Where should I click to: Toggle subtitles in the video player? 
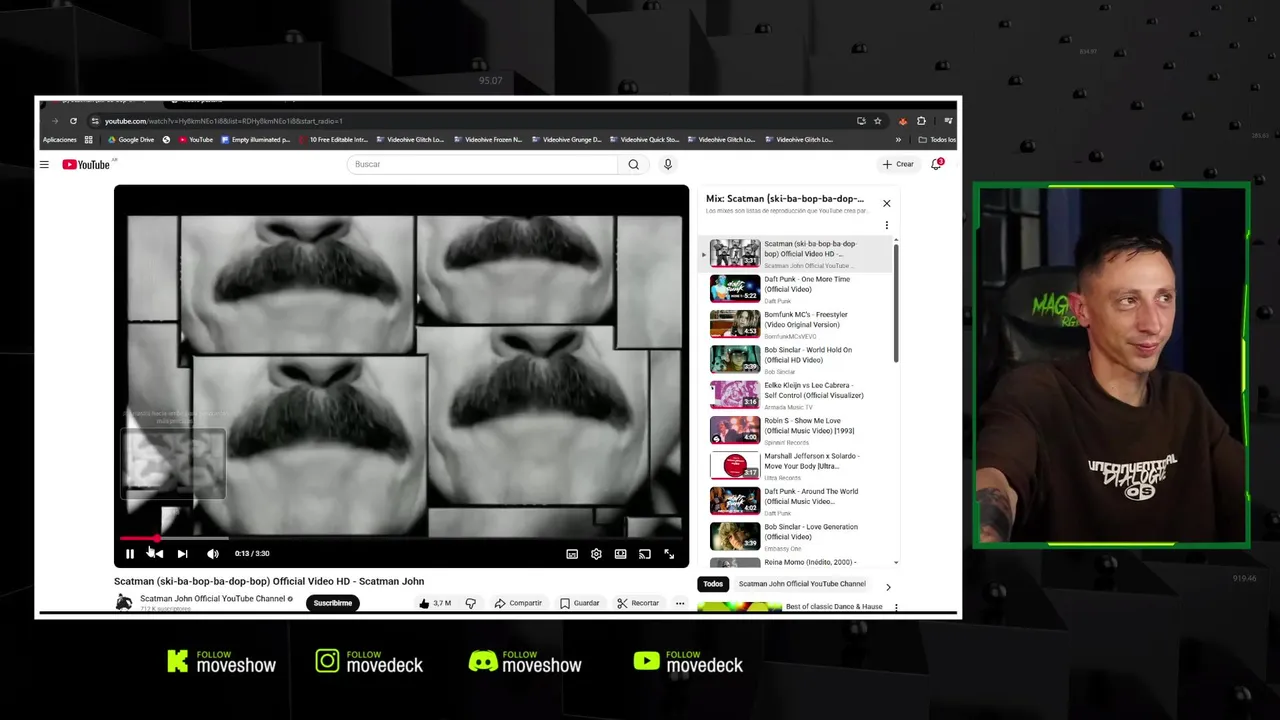tap(572, 554)
